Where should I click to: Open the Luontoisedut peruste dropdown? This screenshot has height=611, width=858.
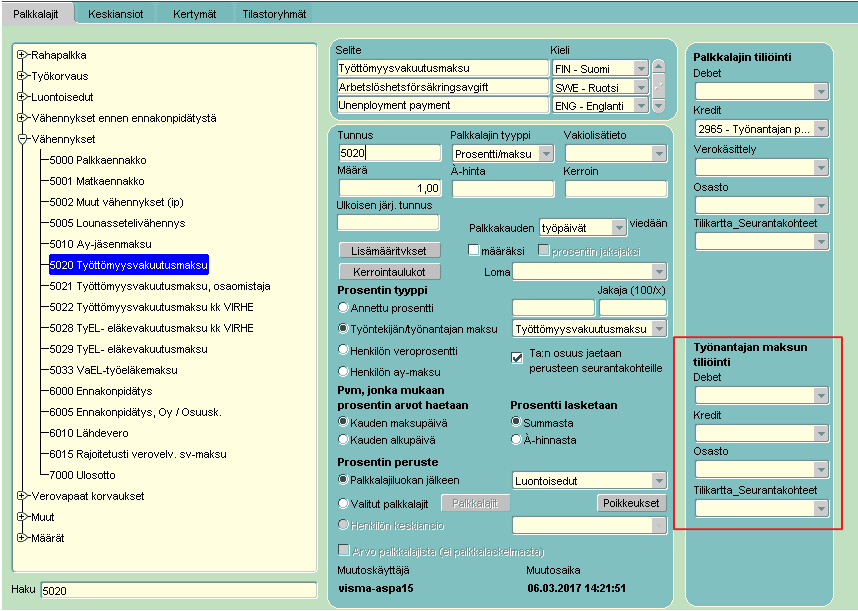tap(659, 480)
